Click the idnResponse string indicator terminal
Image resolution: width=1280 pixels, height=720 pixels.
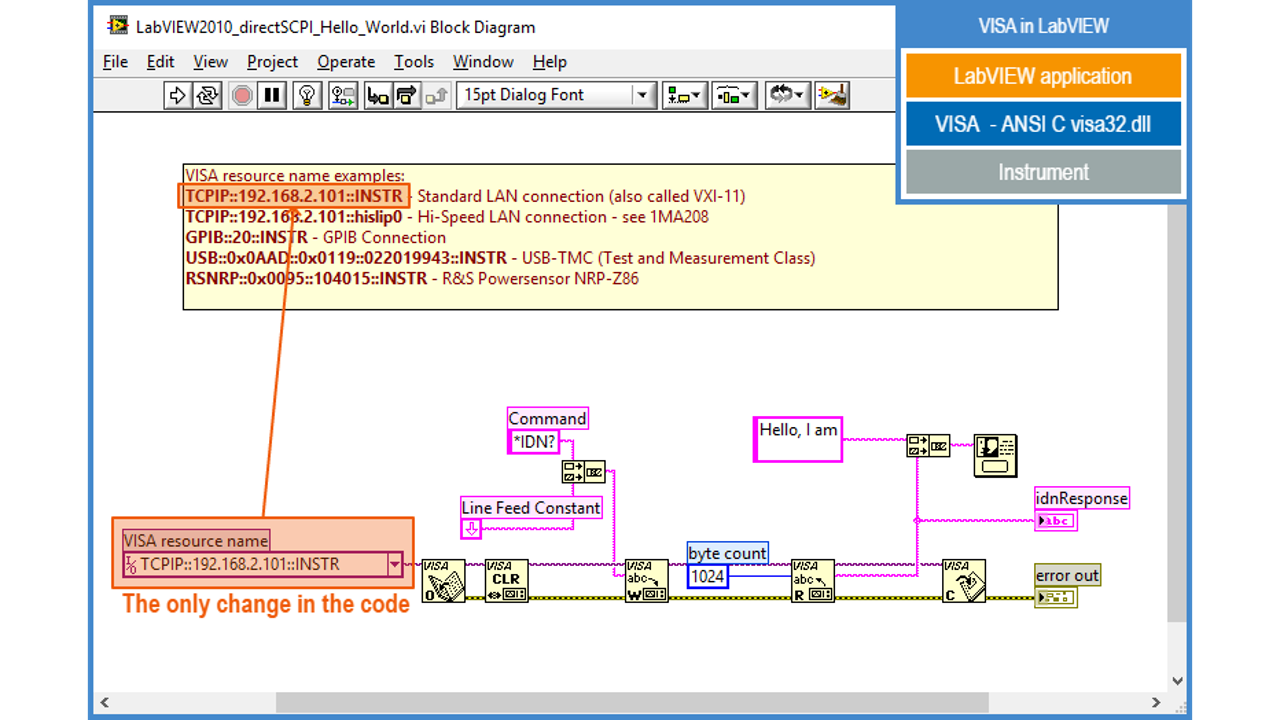click(x=1056, y=520)
